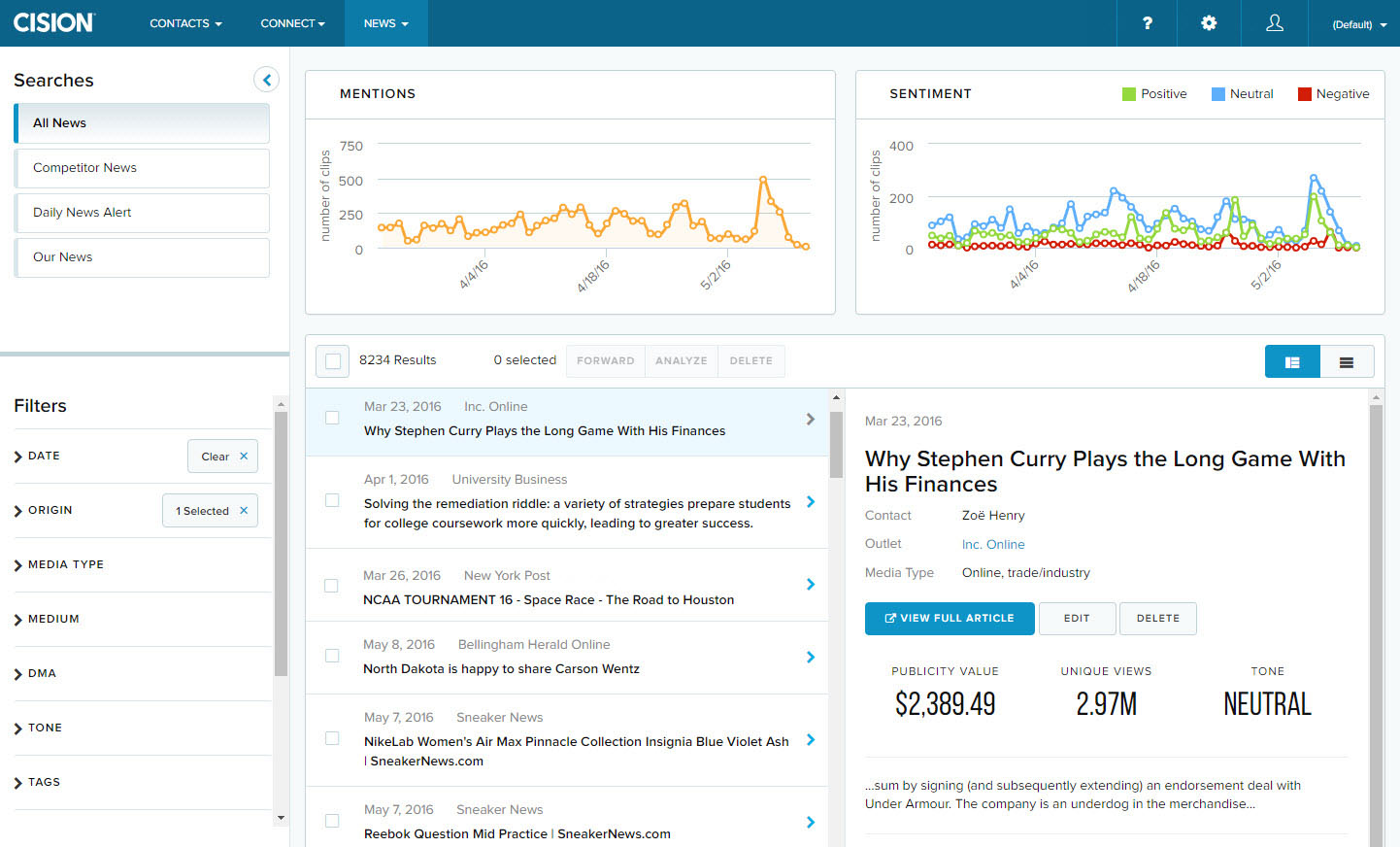Image resolution: width=1400 pixels, height=847 pixels.
Task: Clear the Date filter with X icon
Action: click(x=244, y=457)
